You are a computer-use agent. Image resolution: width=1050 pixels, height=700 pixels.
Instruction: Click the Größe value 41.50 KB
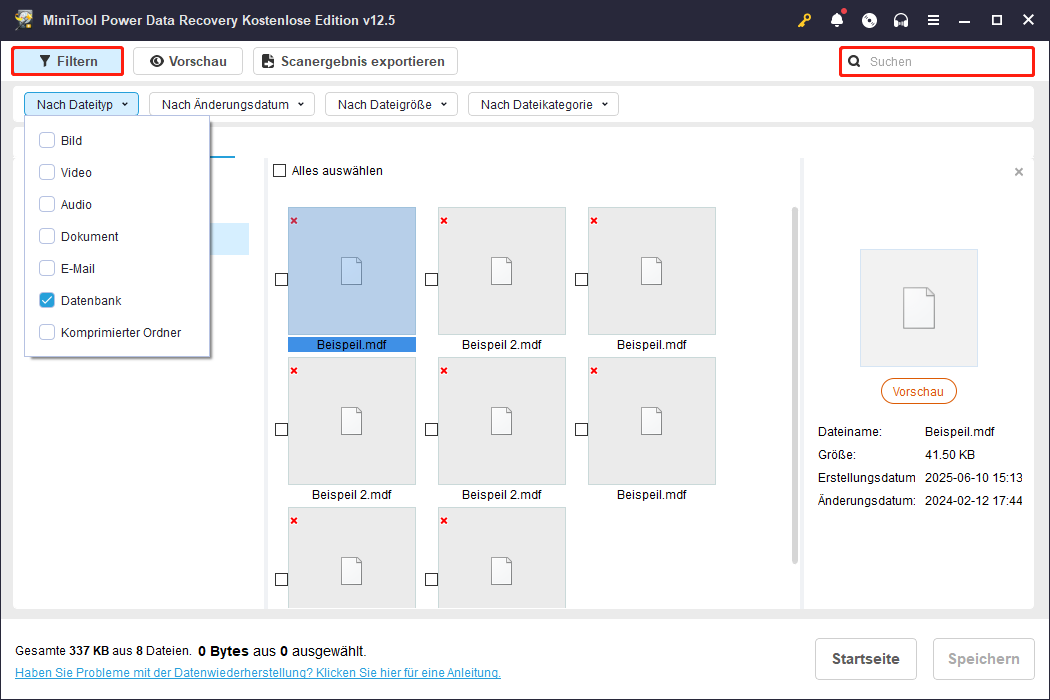950,455
